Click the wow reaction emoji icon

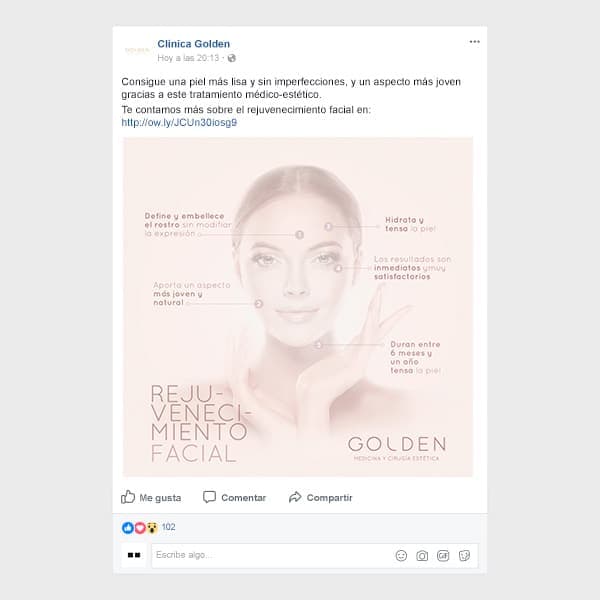(152, 528)
